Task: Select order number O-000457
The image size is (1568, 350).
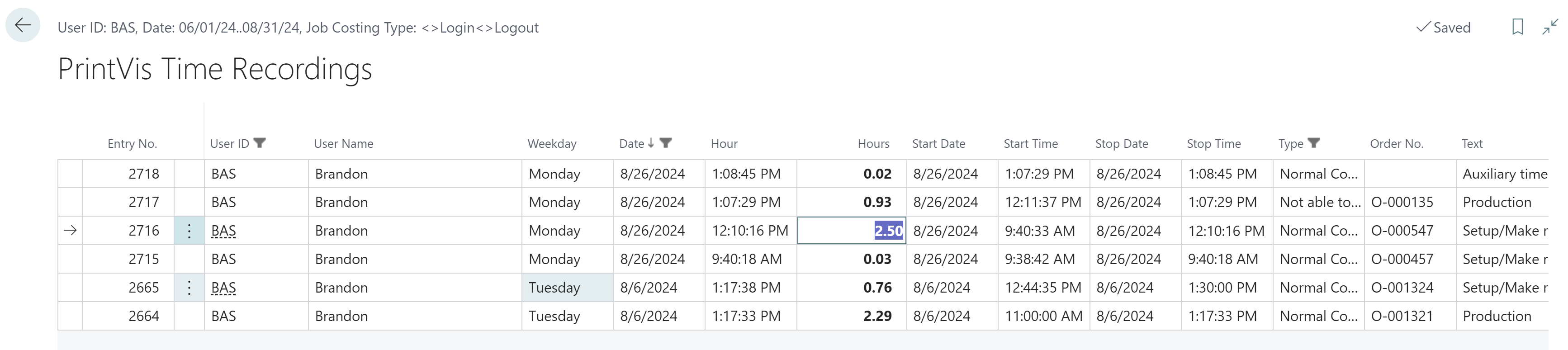Action: tap(1402, 259)
